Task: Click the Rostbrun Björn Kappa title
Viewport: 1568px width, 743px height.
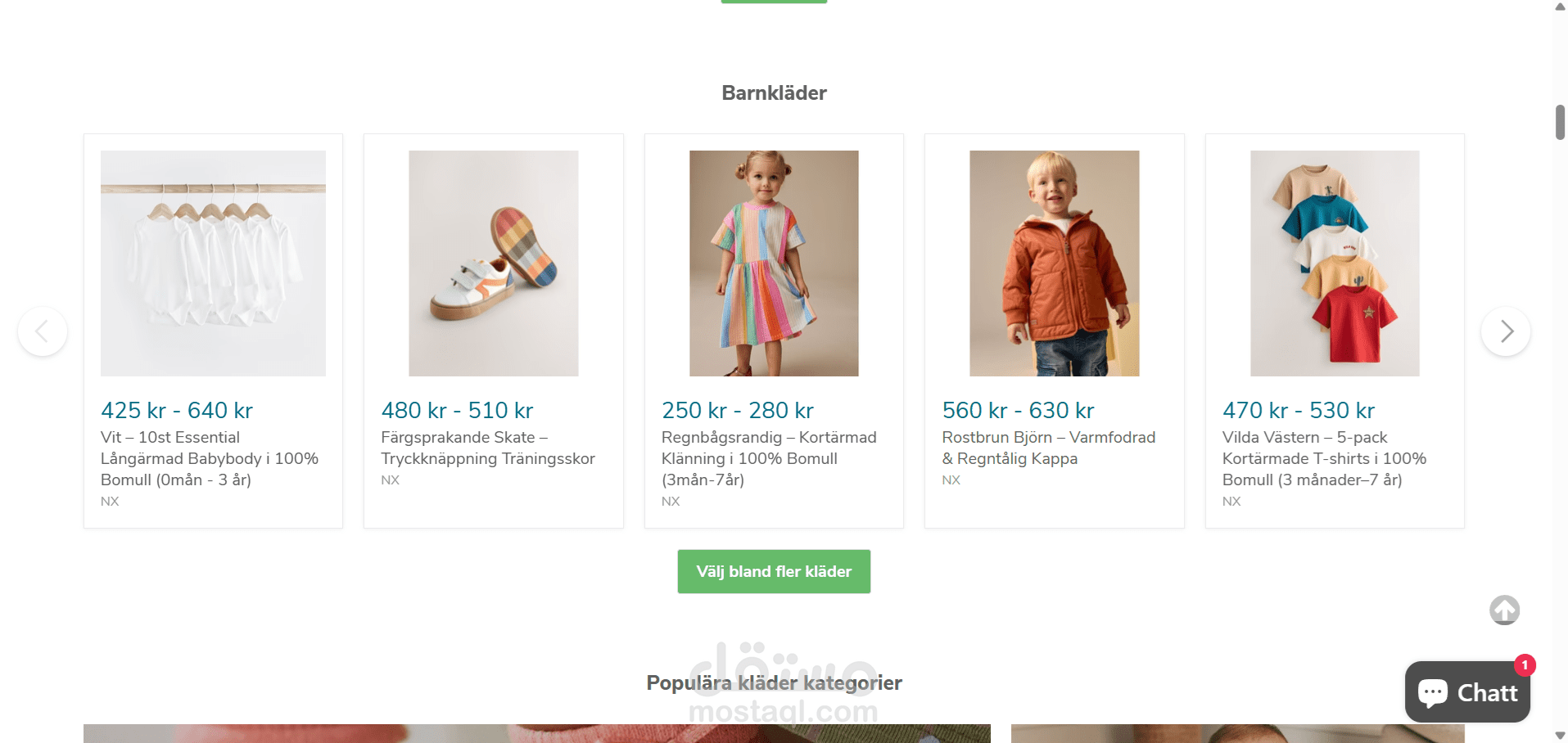Action: tap(1049, 448)
